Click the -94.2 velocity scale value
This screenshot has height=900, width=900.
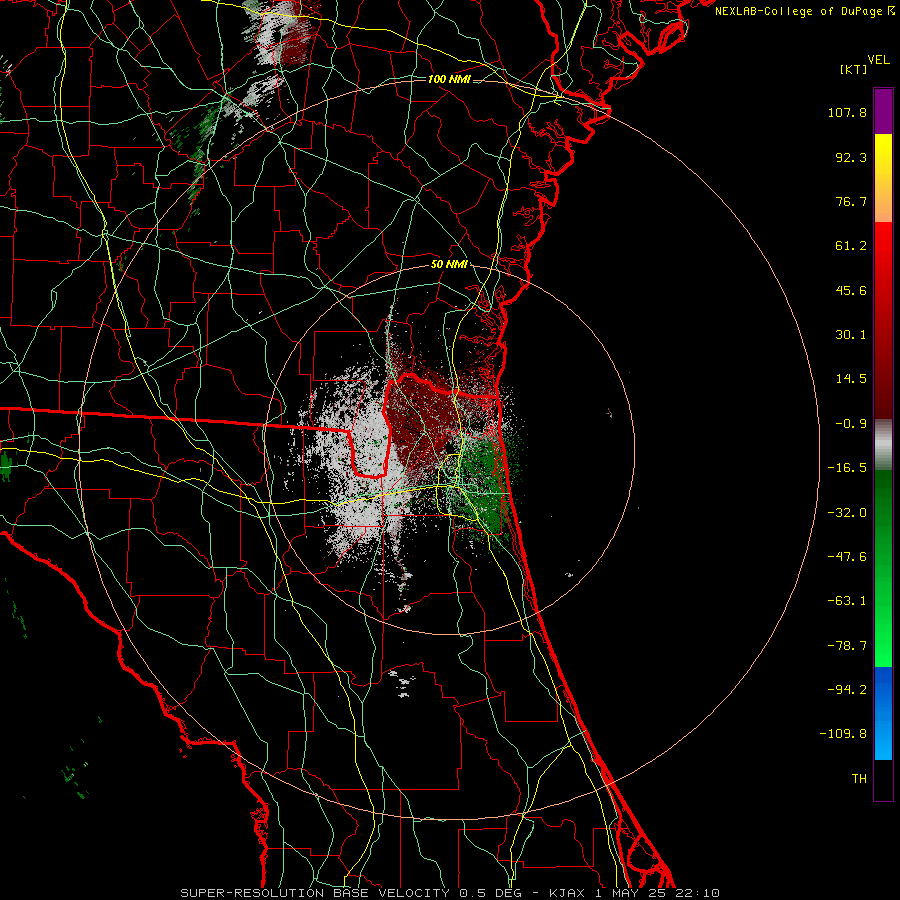(847, 690)
